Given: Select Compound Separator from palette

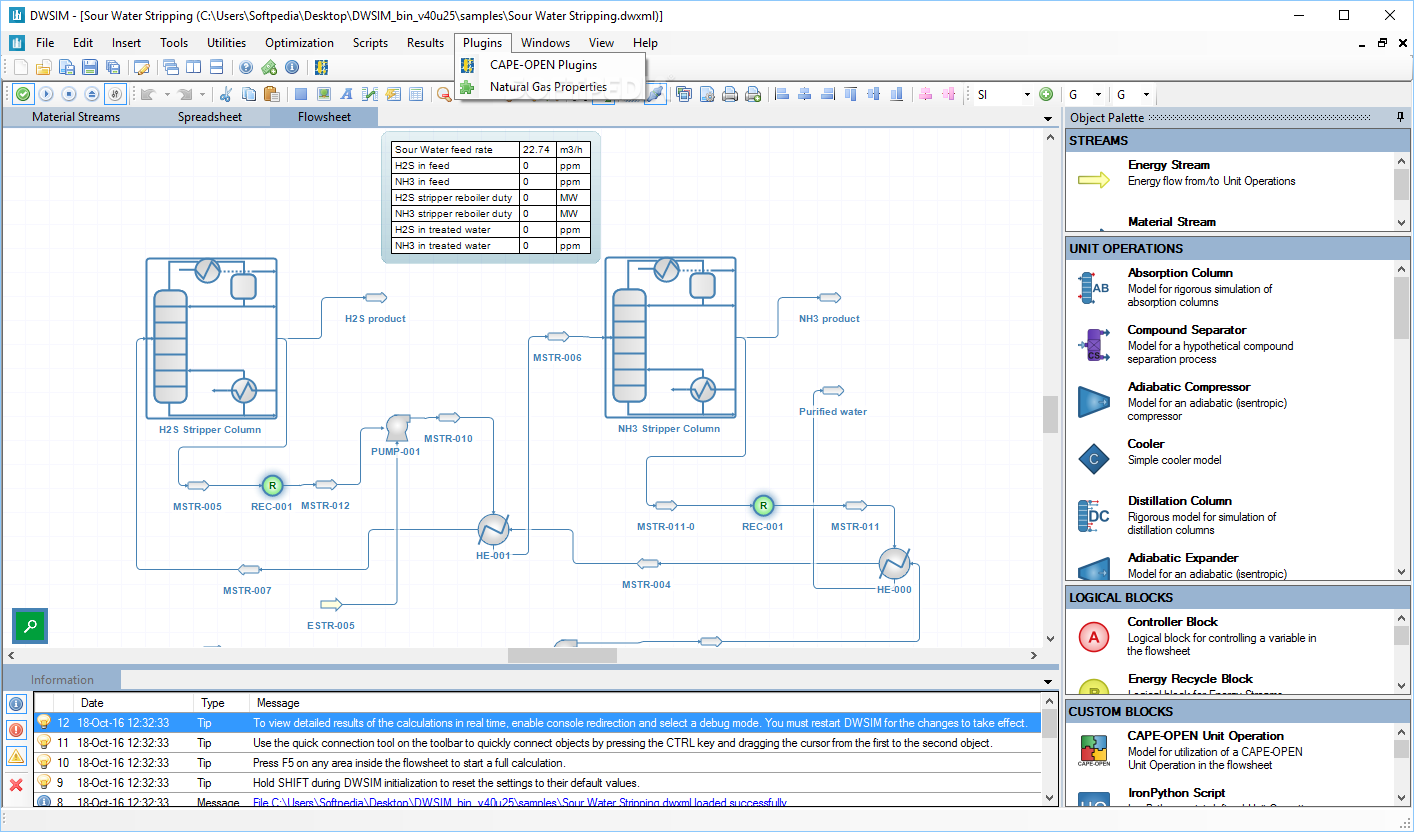Looking at the screenshot, I should 1230,344.
